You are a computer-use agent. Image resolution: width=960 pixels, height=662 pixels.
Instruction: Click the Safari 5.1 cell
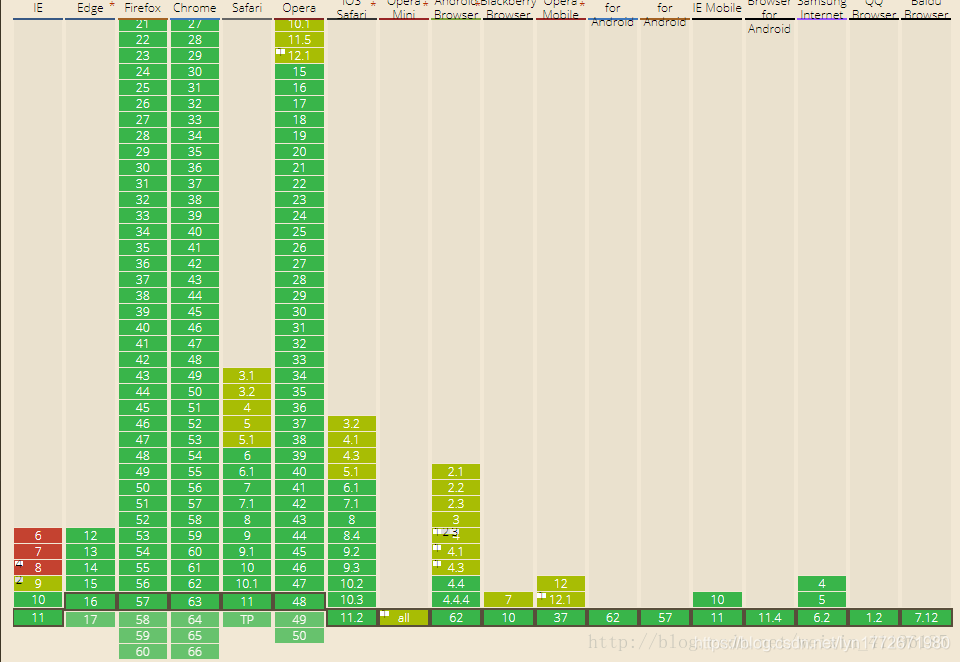[247, 440]
